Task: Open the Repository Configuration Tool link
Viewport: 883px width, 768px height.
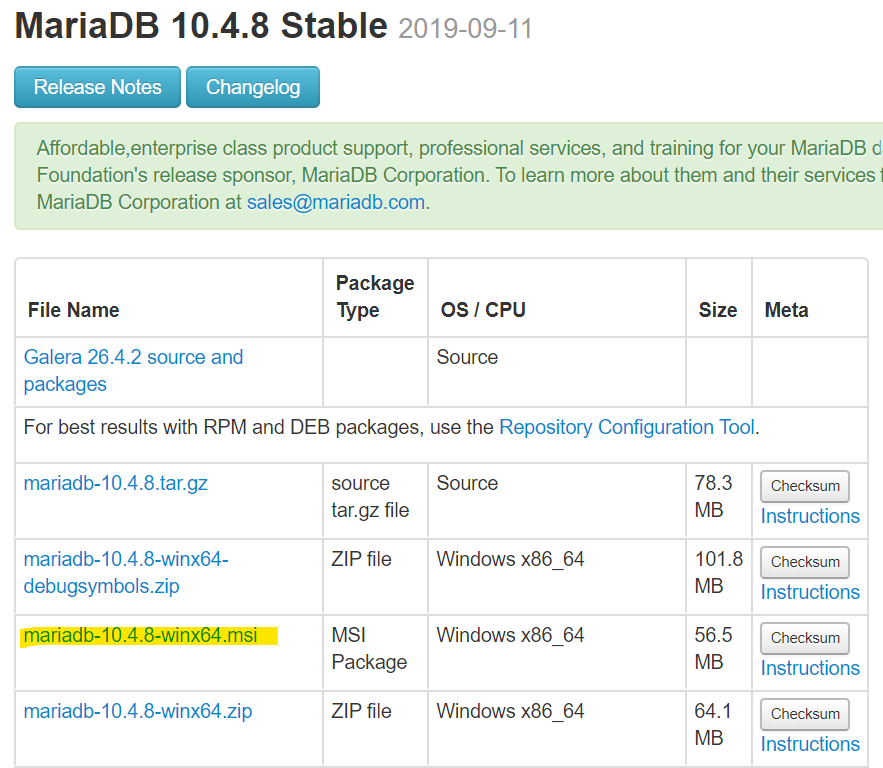Action: pyautogui.click(x=627, y=427)
